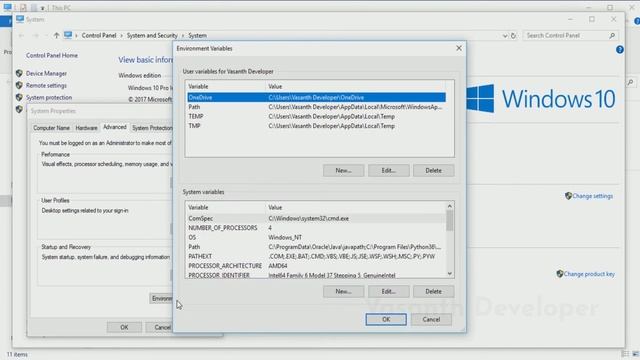640x360 pixels.
Task: Go forward in Control Panel window
Action: pos(36,36)
